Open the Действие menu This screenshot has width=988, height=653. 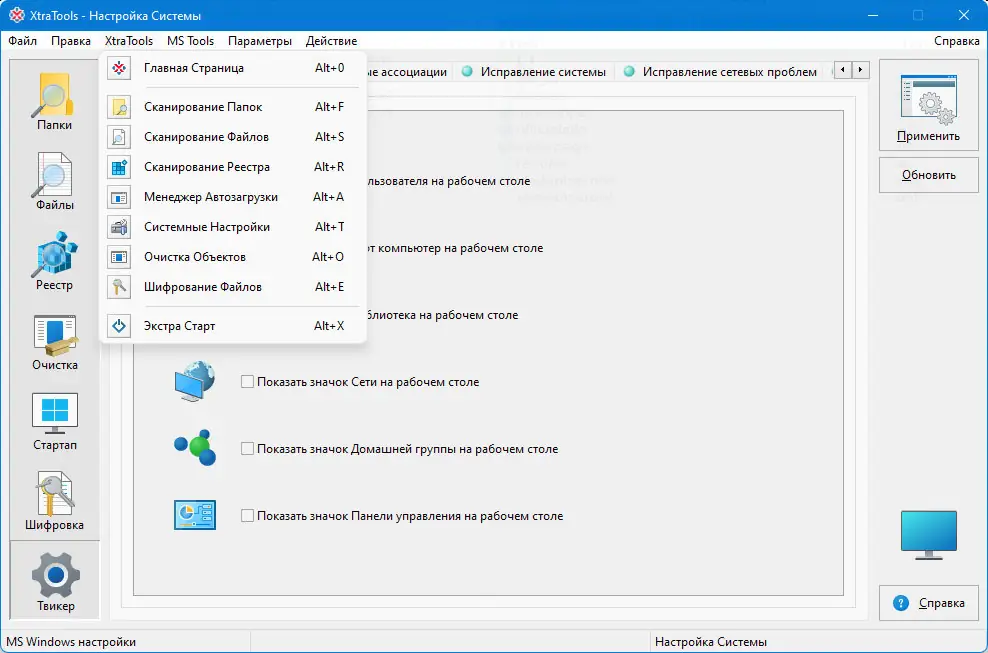point(331,41)
